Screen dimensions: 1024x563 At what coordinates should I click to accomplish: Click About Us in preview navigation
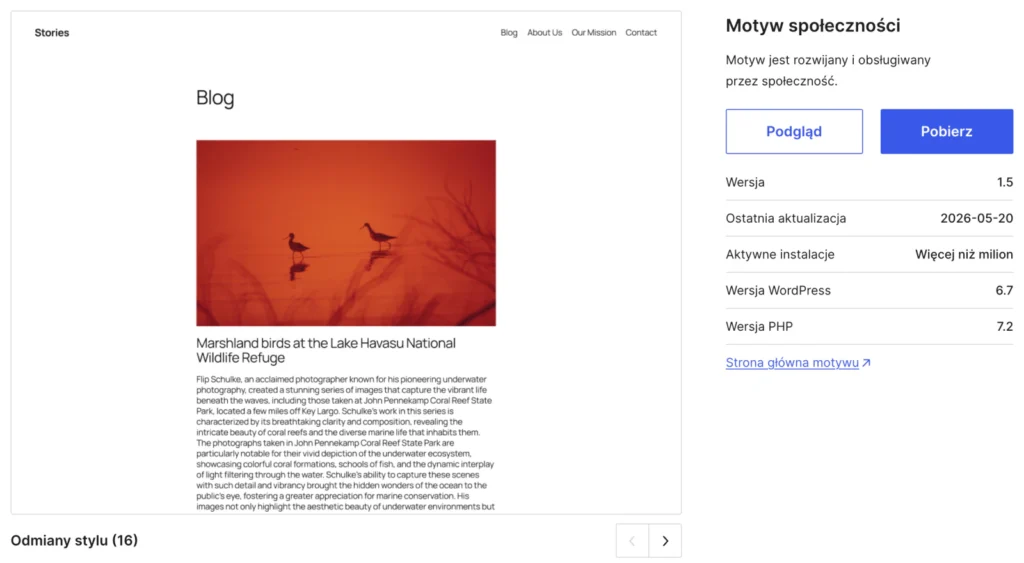tap(545, 33)
